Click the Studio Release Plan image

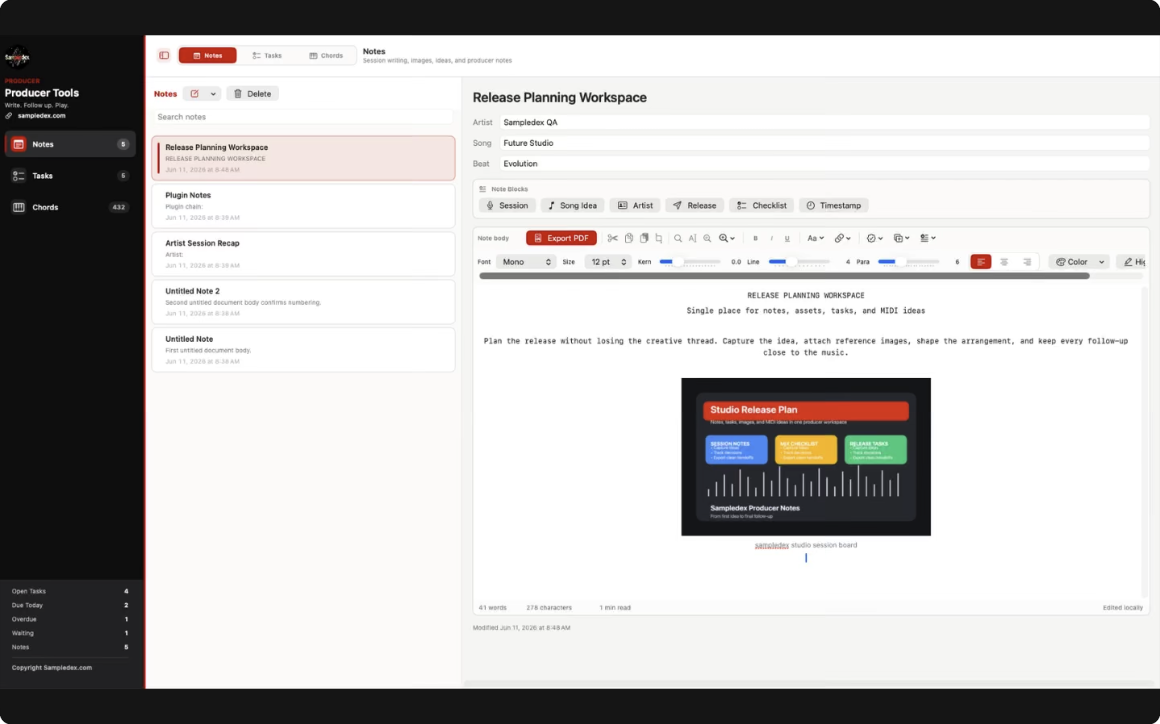tap(806, 457)
